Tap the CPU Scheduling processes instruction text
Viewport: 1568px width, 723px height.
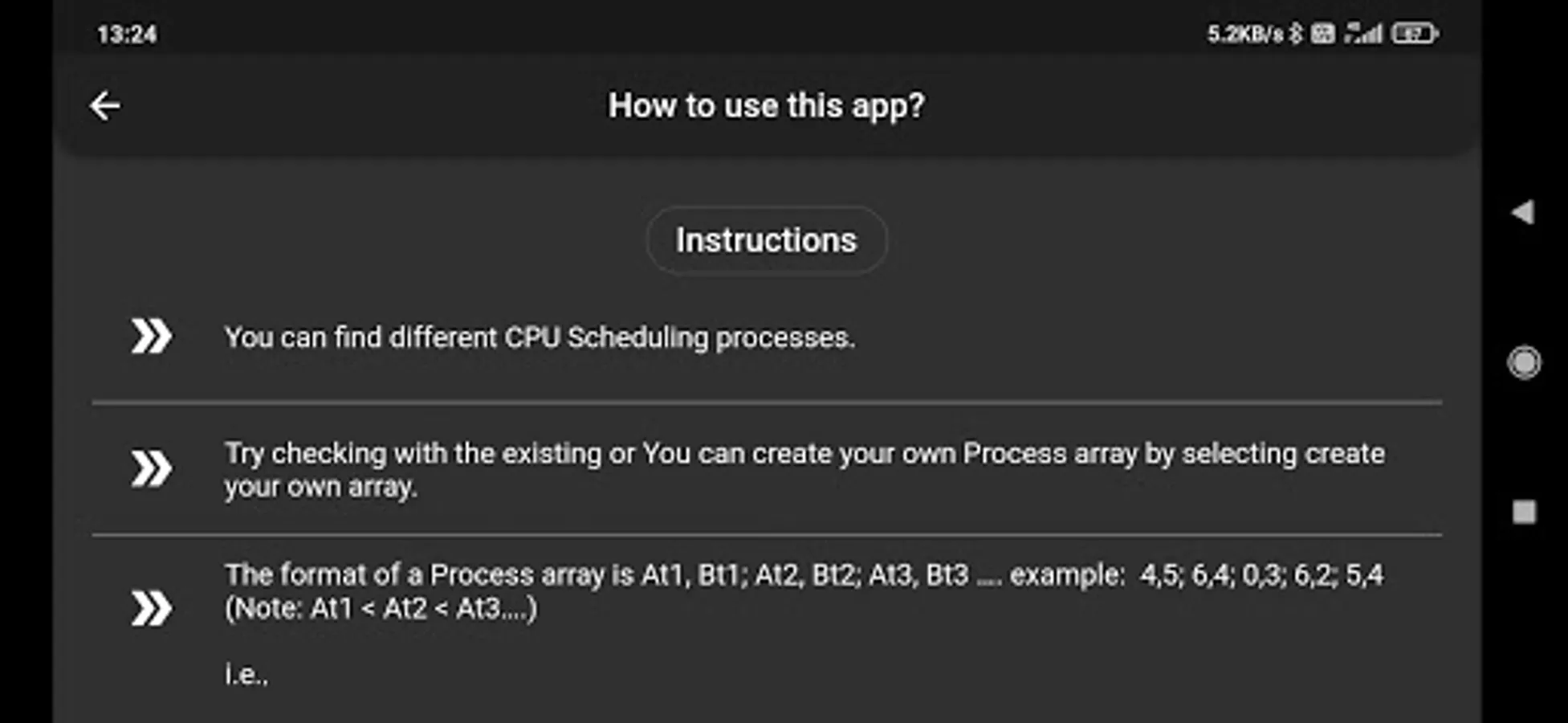[x=540, y=337]
